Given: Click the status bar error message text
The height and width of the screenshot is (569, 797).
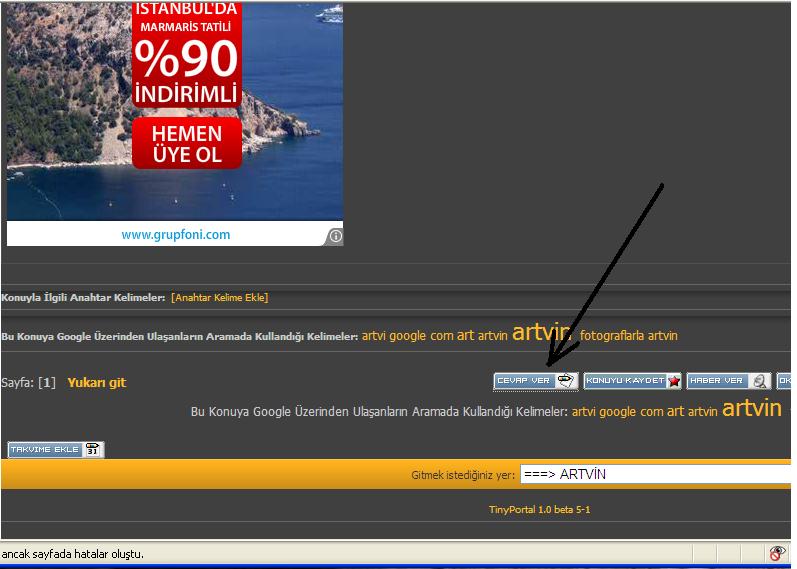Looking at the screenshot, I should [72, 554].
